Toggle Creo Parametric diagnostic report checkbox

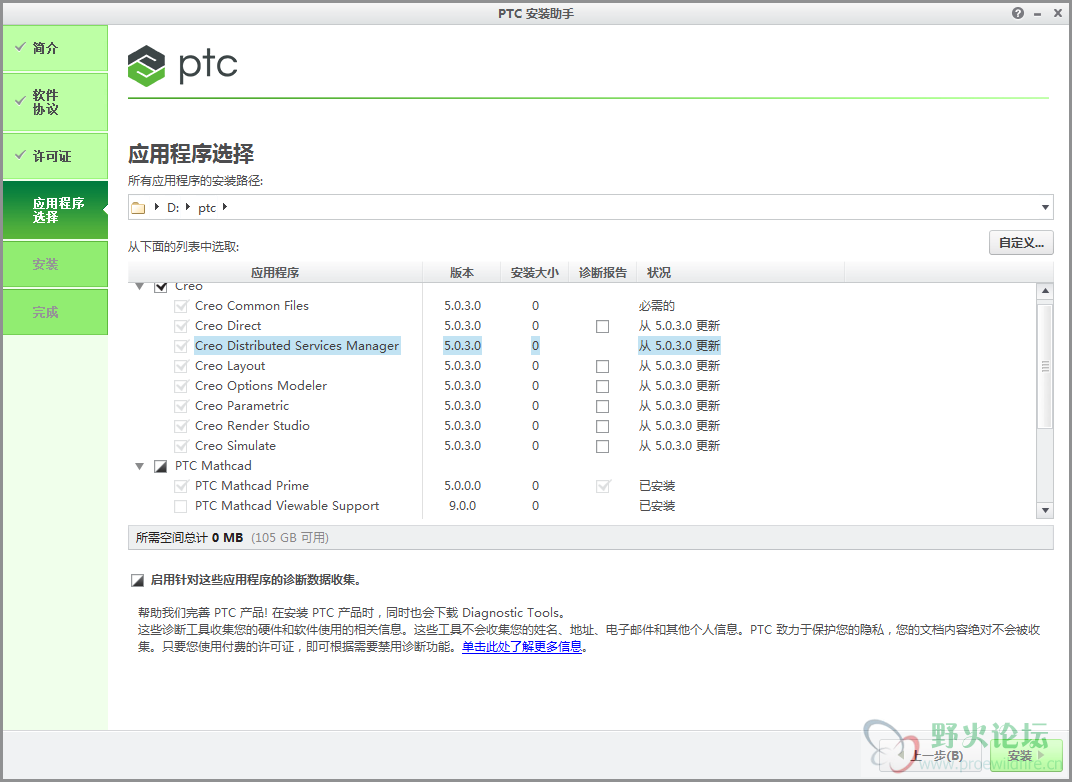click(602, 406)
